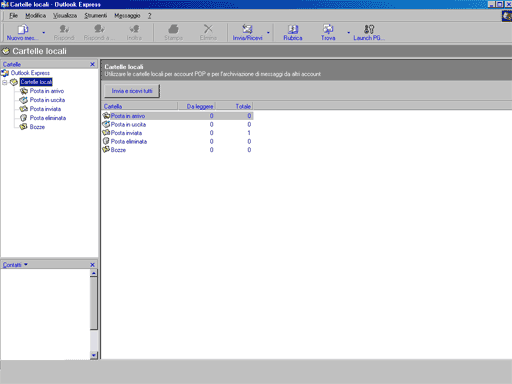Click the Invia e ricevi tutti button

click(x=132, y=91)
